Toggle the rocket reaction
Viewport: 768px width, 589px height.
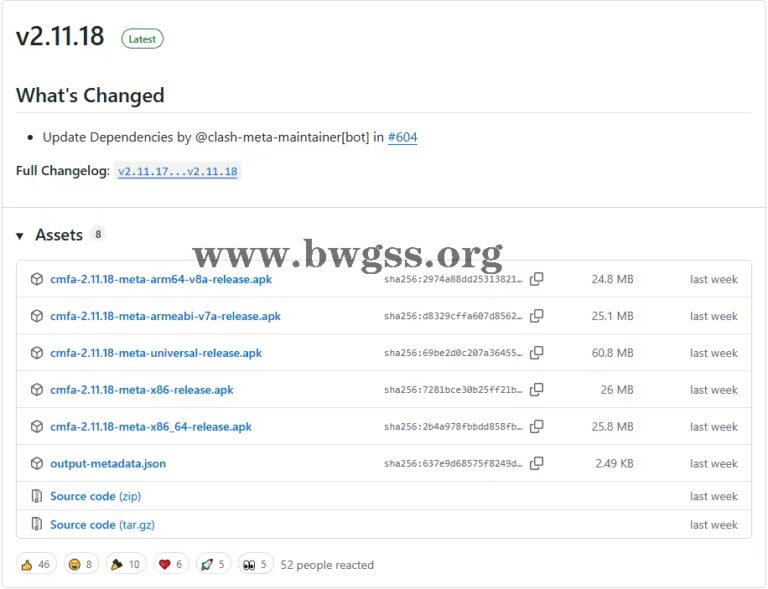point(213,565)
